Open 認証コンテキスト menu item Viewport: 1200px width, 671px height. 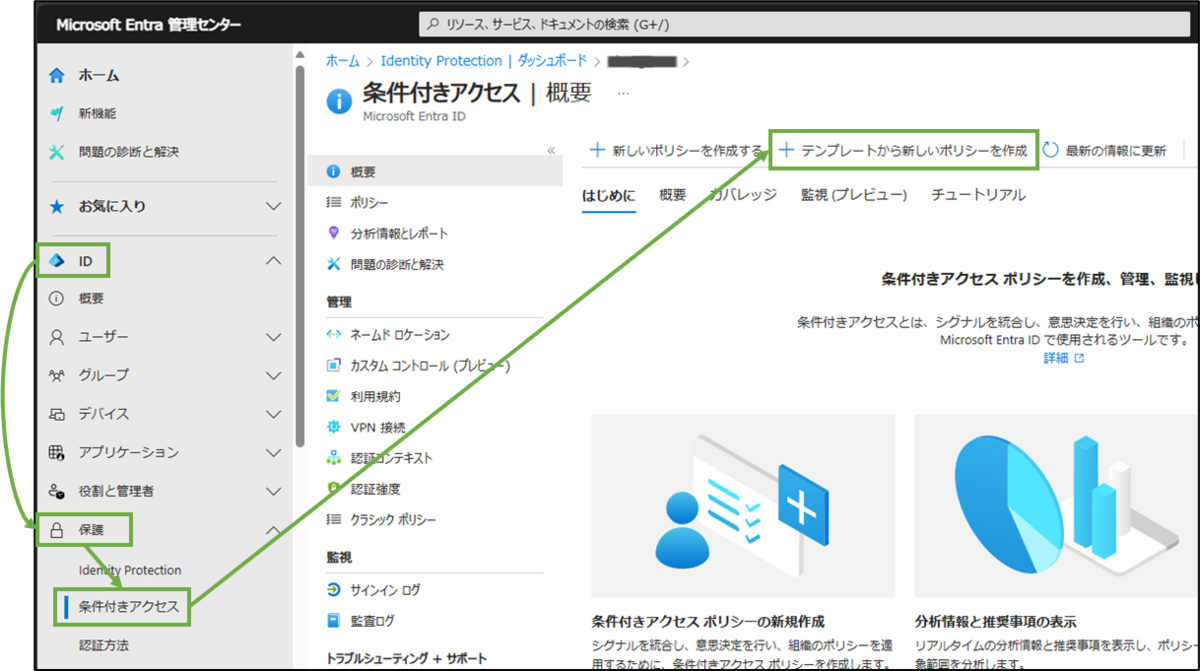pos(391,458)
